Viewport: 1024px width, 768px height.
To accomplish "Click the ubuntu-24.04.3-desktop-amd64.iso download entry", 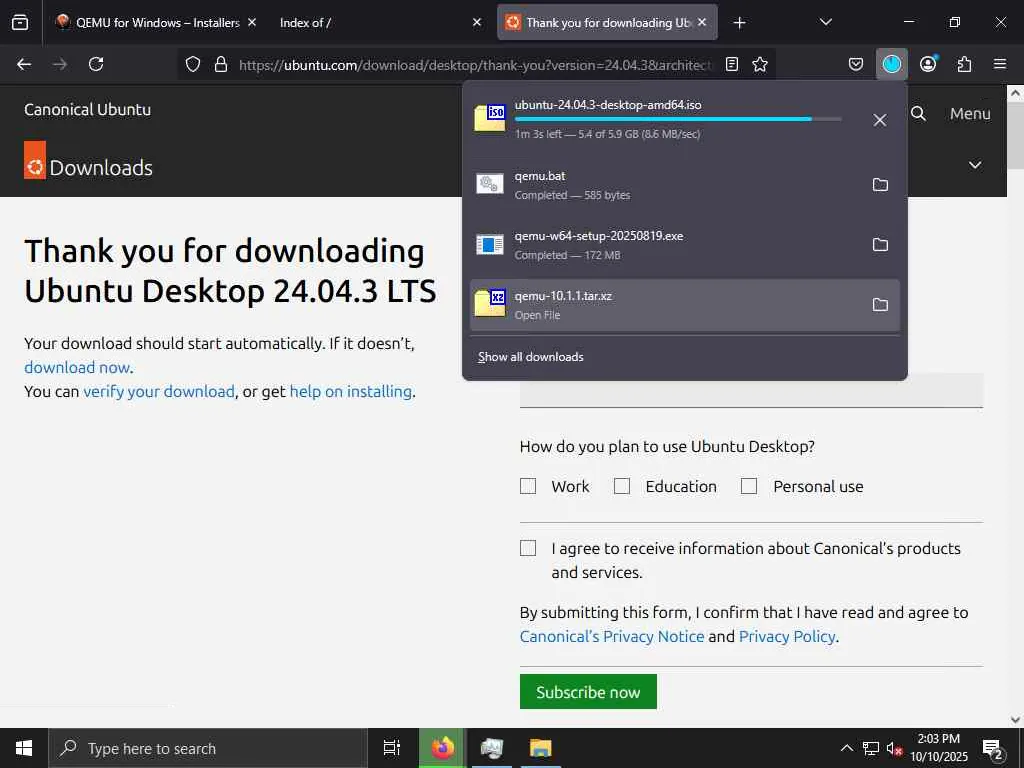I will click(x=665, y=120).
